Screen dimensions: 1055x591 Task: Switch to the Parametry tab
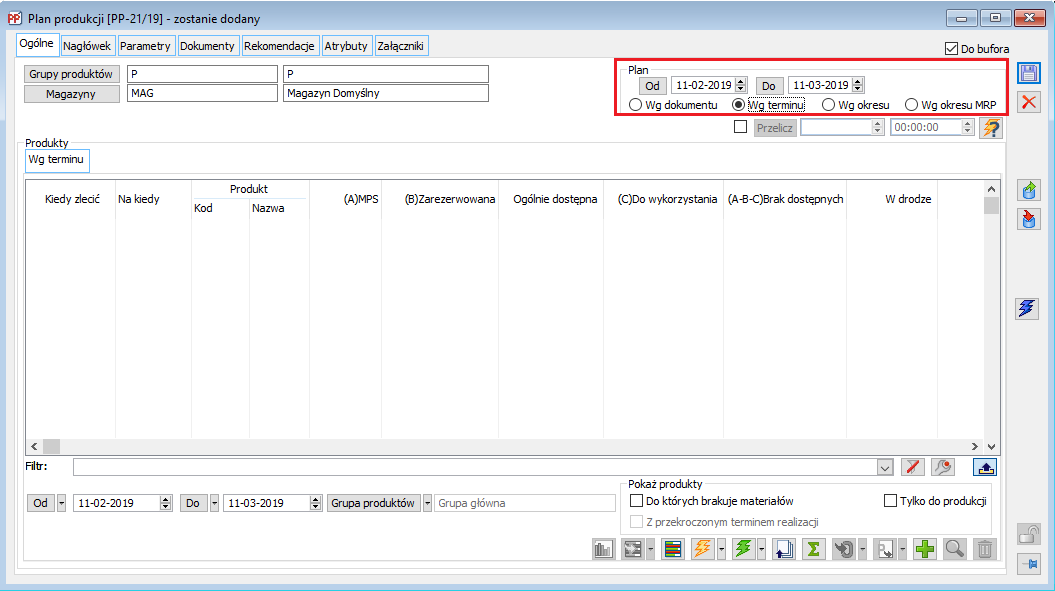point(145,46)
